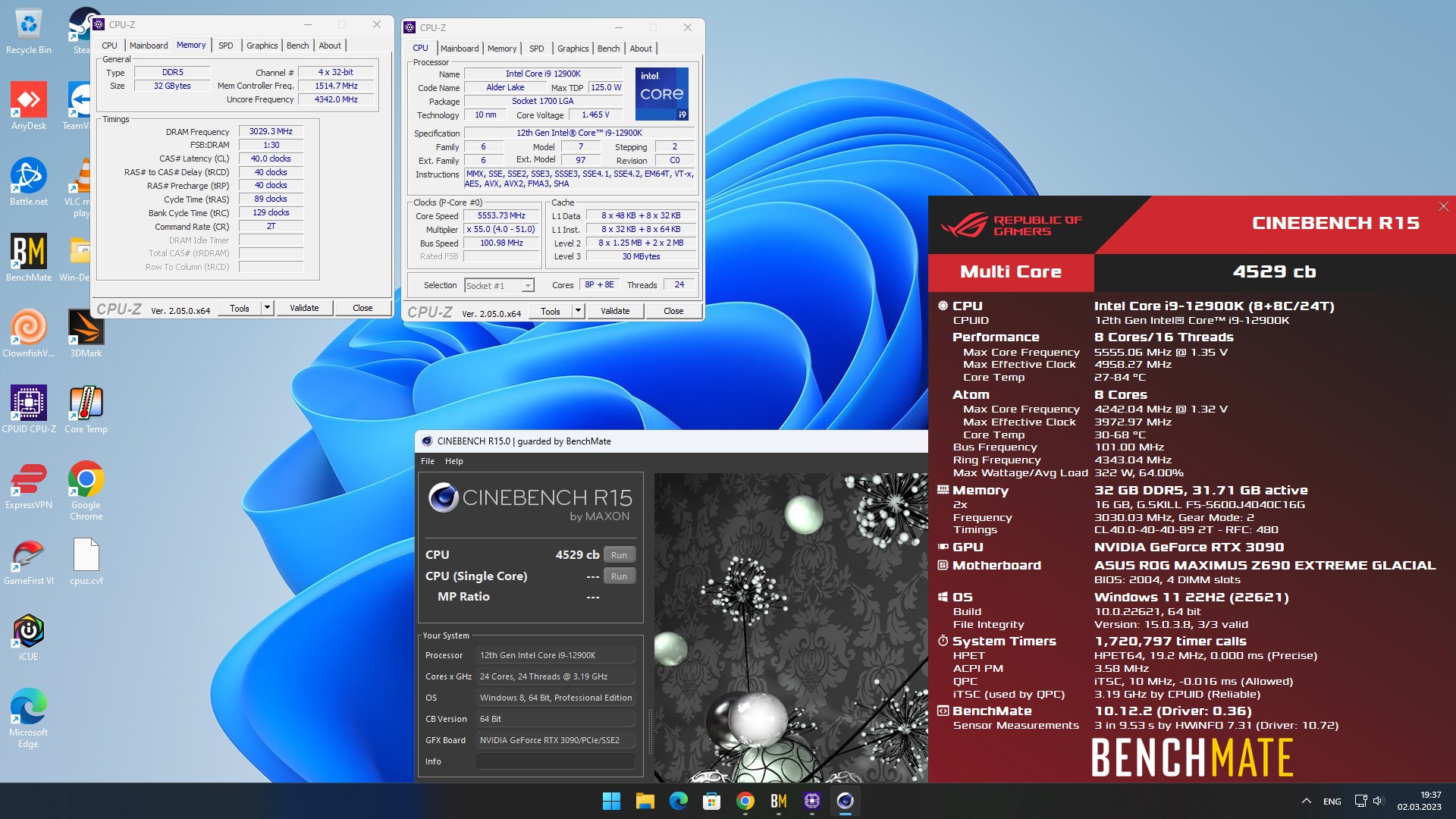
Task: Open Microsoft Edge desktop shortcut
Action: [28, 718]
